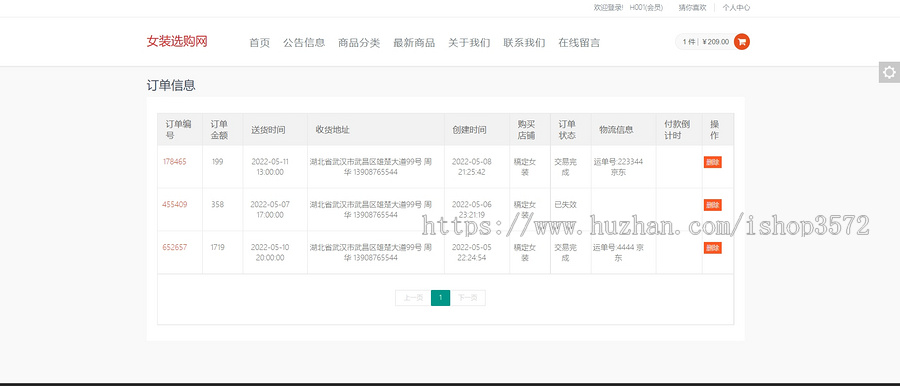900x386 pixels.
Task: Open 关于我们 page
Action: pyautogui.click(x=470, y=43)
